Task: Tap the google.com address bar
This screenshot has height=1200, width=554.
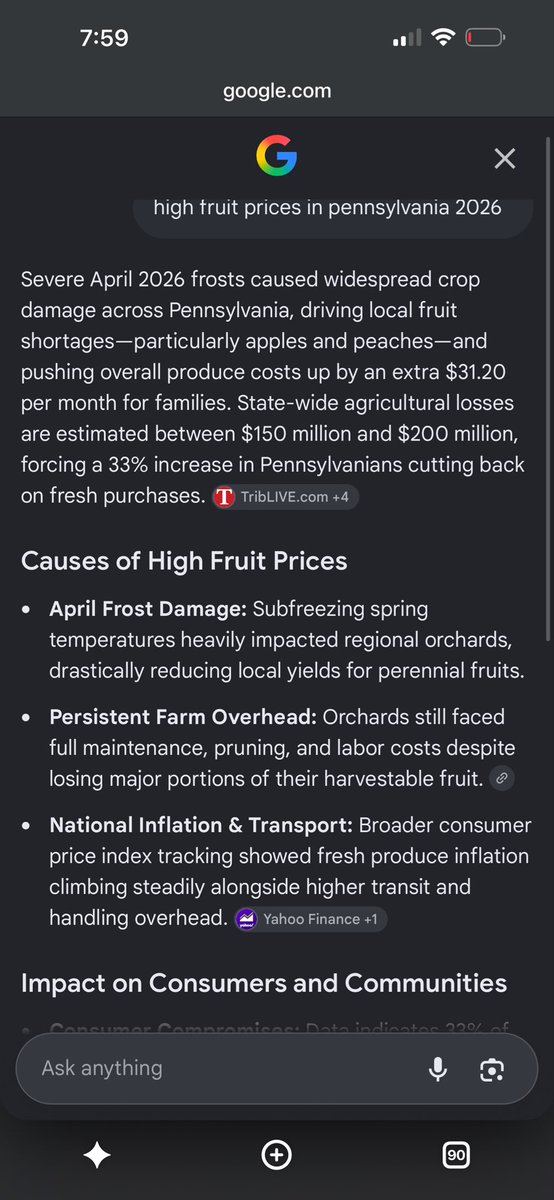Action: 277,91
